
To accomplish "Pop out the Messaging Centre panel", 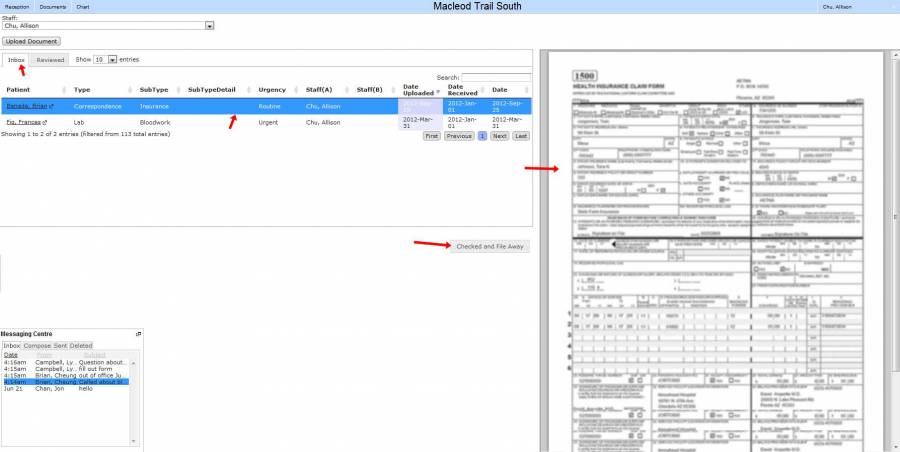I will click(x=139, y=333).
